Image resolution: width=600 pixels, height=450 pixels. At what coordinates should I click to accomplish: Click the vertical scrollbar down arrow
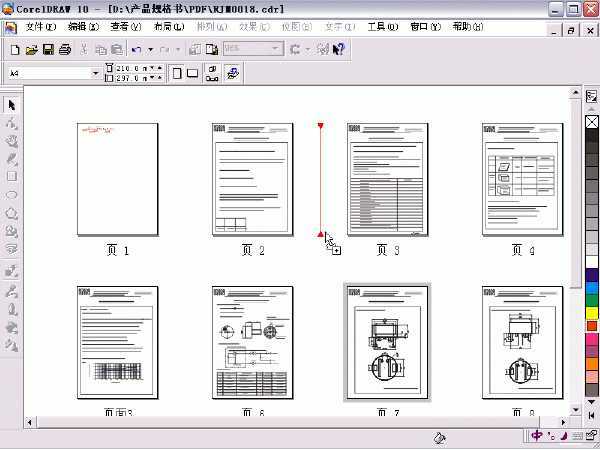pos(576,410)
